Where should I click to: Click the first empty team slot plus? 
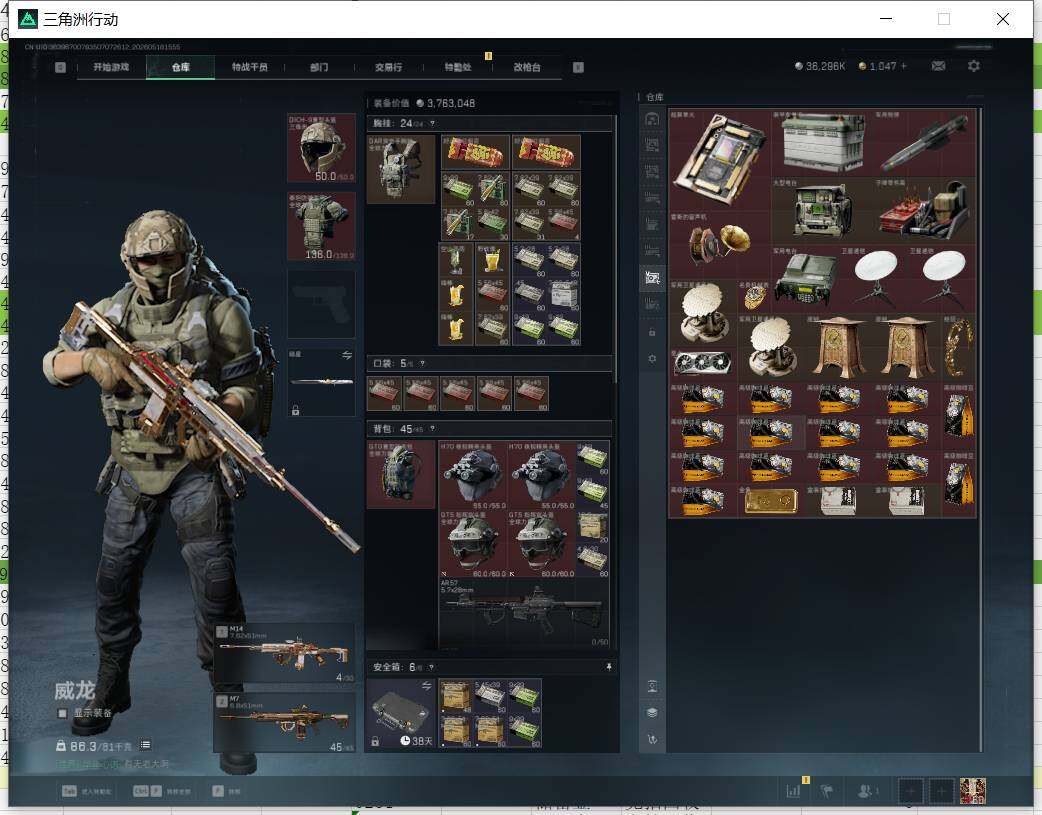910,791
